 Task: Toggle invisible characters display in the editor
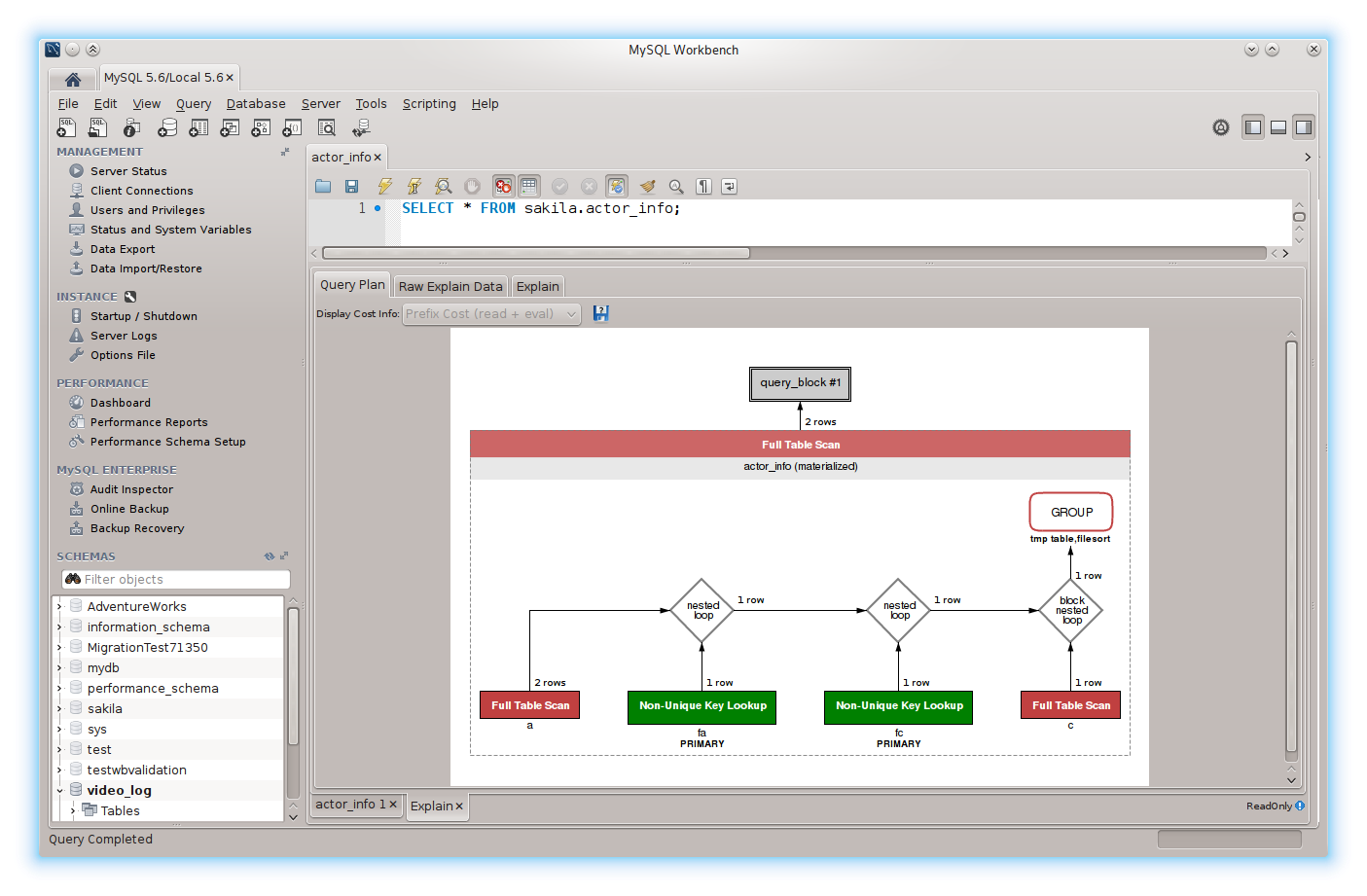tap(701, 186)
